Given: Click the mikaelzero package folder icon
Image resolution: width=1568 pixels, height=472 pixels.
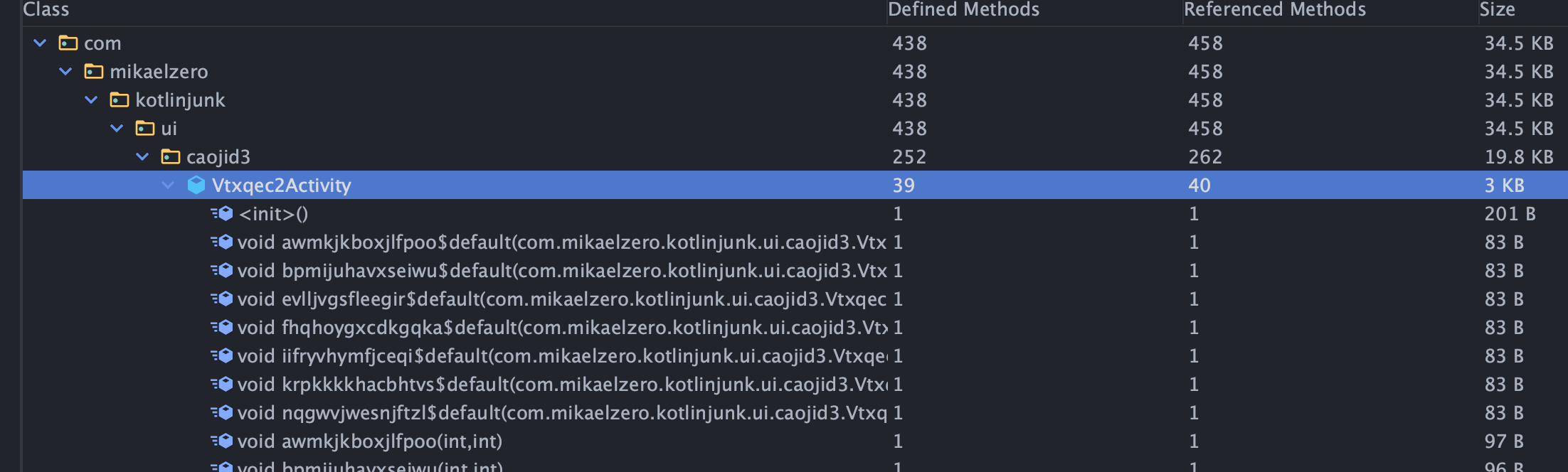Looking at the screenshot, I should coord(94,72).
